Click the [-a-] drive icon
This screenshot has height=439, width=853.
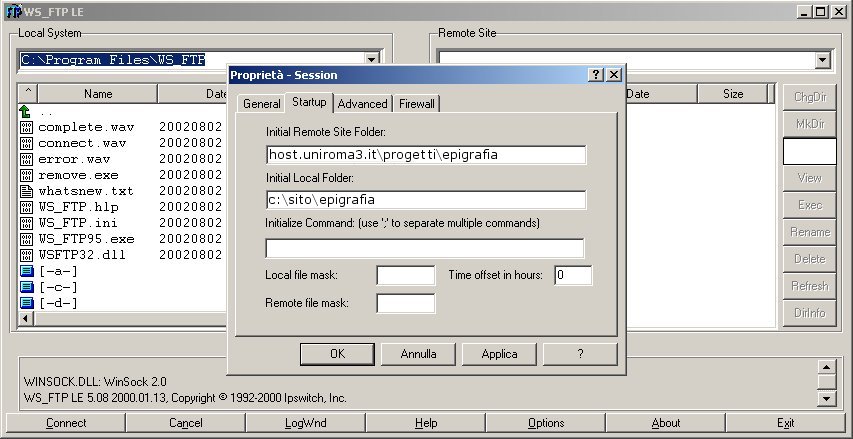(x=27, y=271)
